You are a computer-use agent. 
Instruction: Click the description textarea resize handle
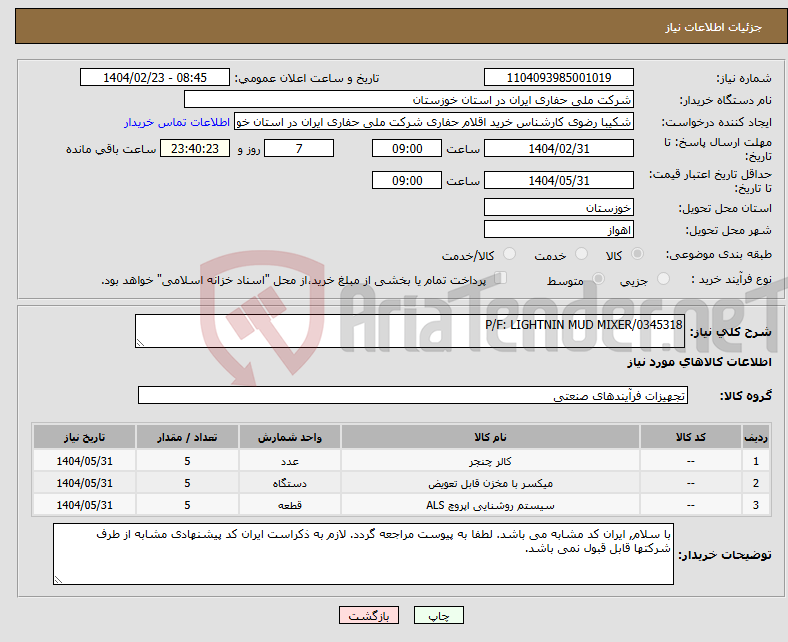click(x=140, y=342)
